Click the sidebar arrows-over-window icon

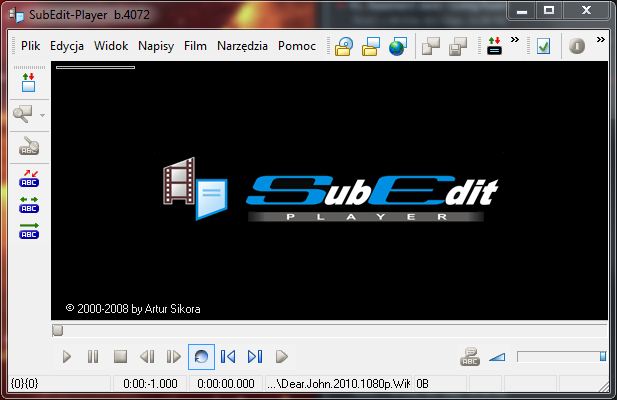[28, 83]
